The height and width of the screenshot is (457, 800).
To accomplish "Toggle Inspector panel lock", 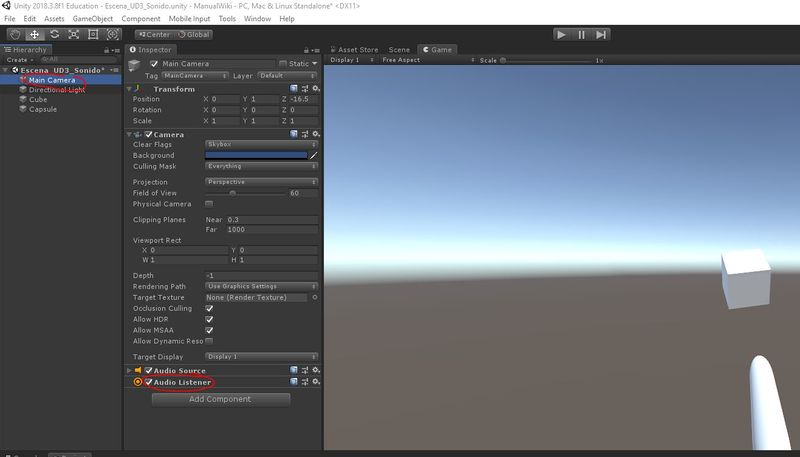I will pyautogui.click(x=306, y=50).
